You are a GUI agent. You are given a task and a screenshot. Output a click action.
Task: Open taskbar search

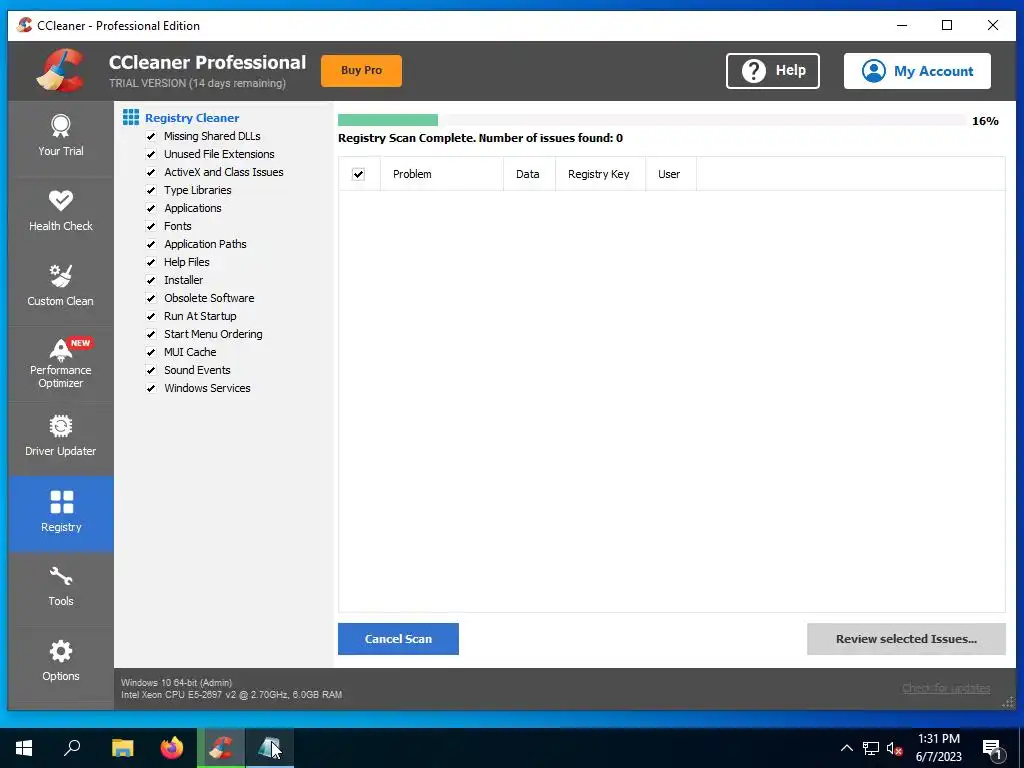tap(72, 748)
